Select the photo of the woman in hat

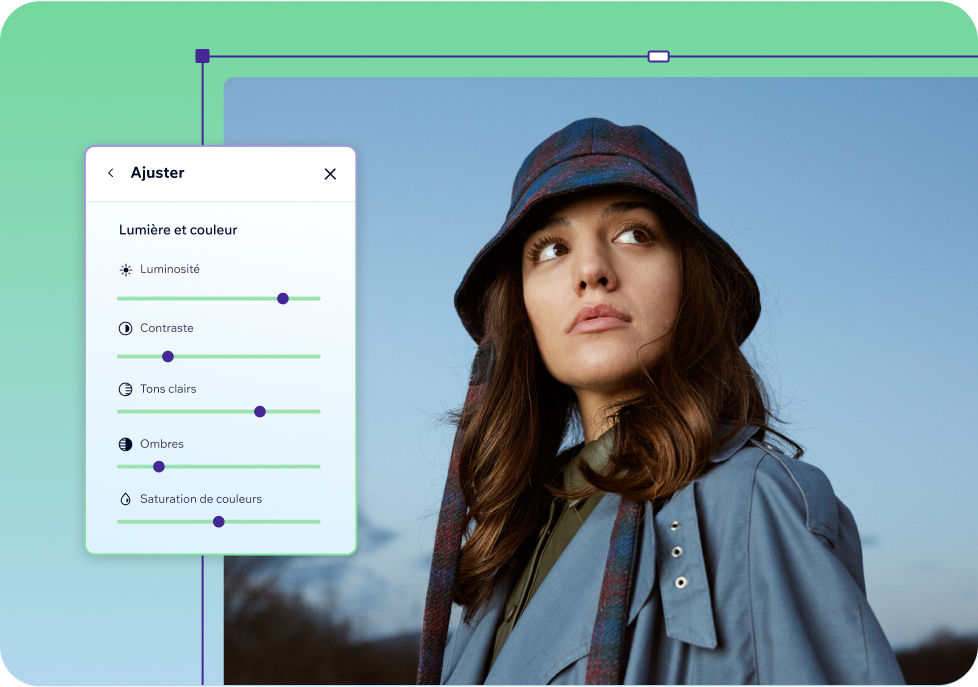601,381
